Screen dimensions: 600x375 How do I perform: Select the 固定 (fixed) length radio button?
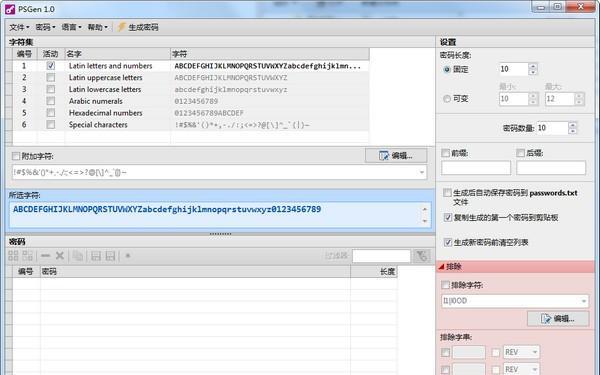(x=447, y=70)
